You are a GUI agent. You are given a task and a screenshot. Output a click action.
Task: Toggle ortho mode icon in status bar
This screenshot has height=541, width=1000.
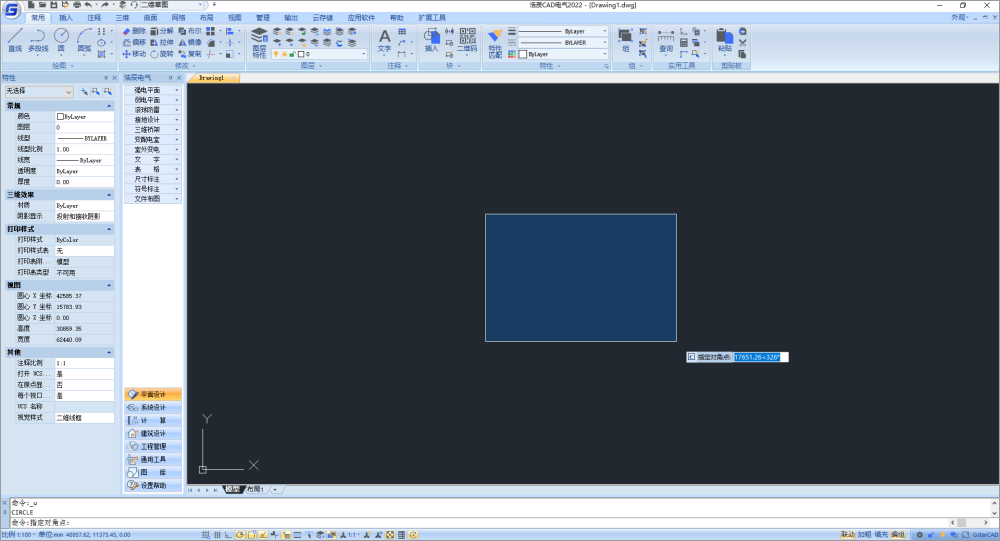pos(228,535)
